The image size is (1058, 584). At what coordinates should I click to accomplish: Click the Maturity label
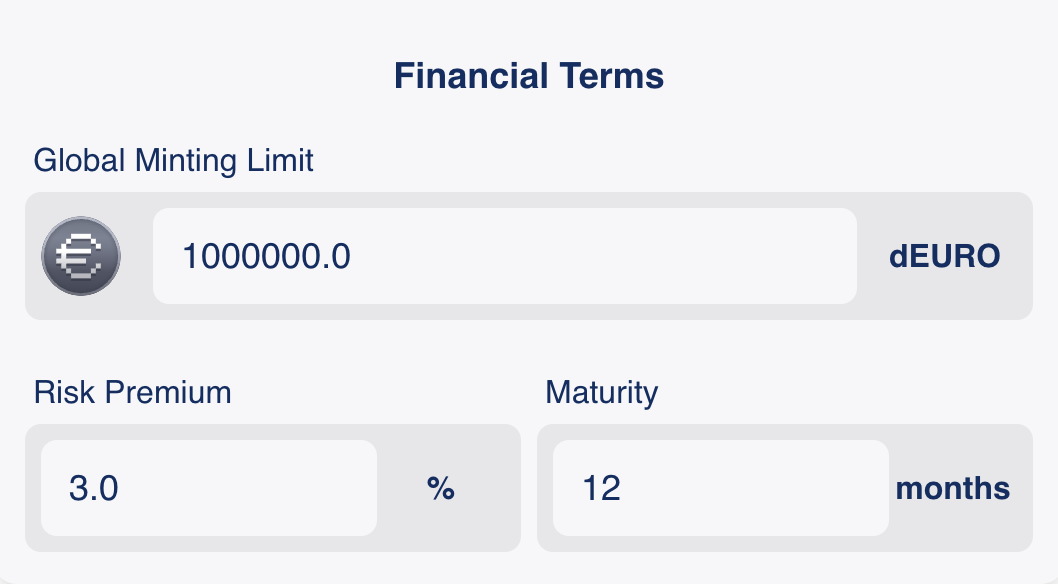(x=602, y=392)
